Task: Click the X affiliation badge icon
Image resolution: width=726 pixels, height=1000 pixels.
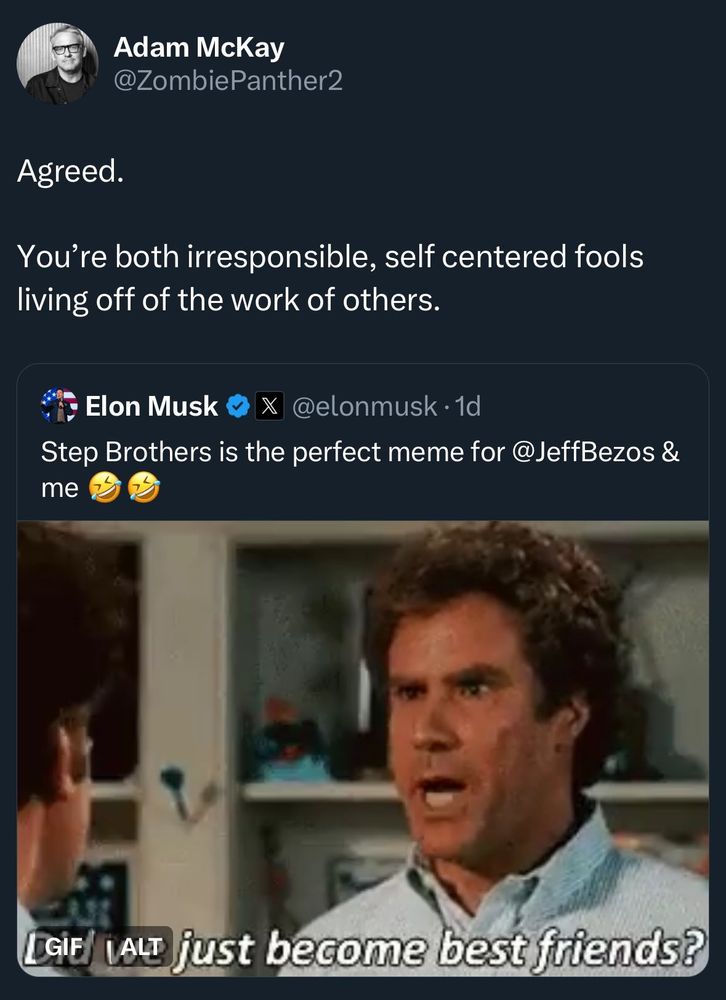Action: click(268, 406)
